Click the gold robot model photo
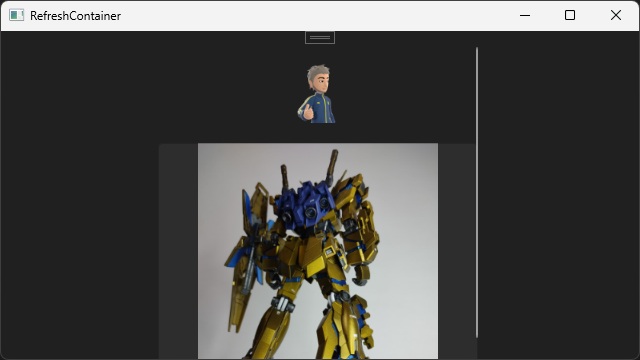 pyautogui.click(x=318, y=251)
